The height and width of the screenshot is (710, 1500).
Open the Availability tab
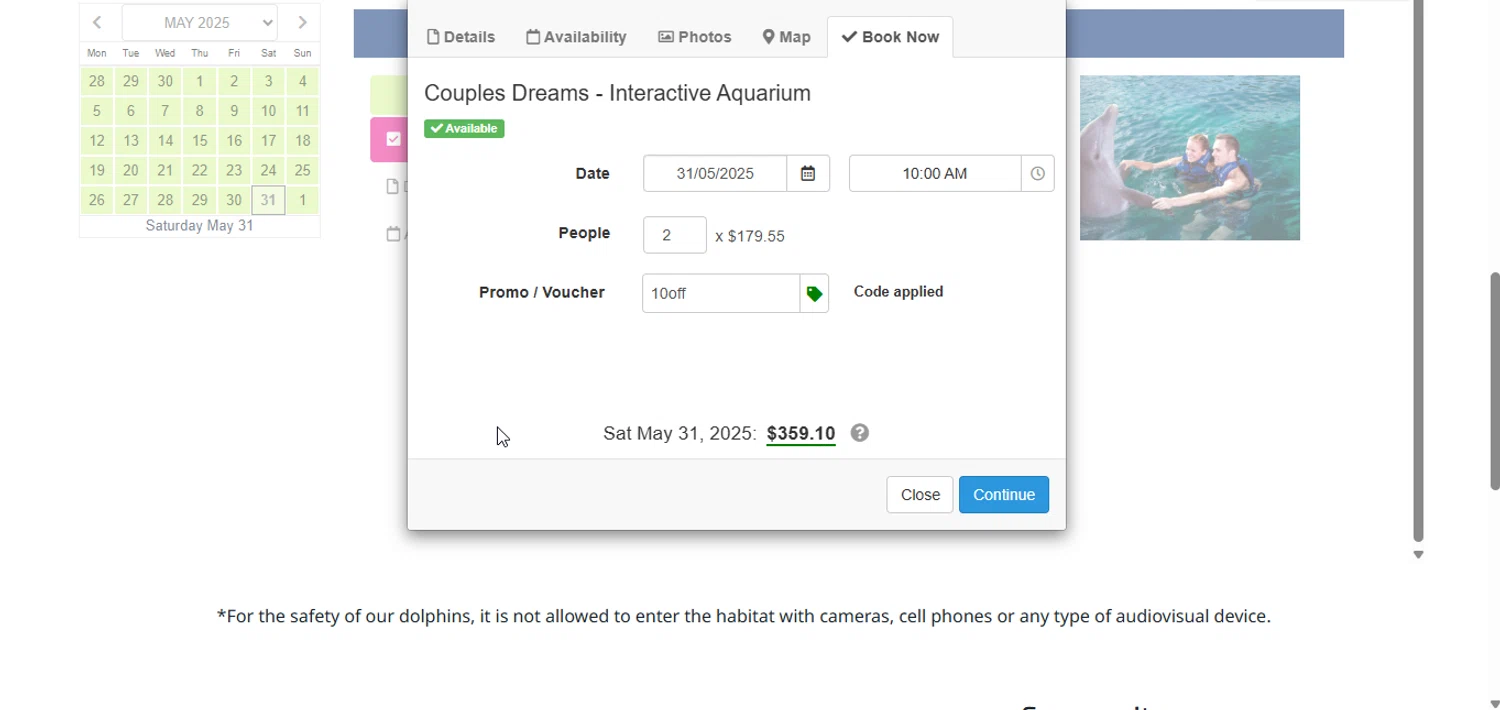click(x=576, y=37)
